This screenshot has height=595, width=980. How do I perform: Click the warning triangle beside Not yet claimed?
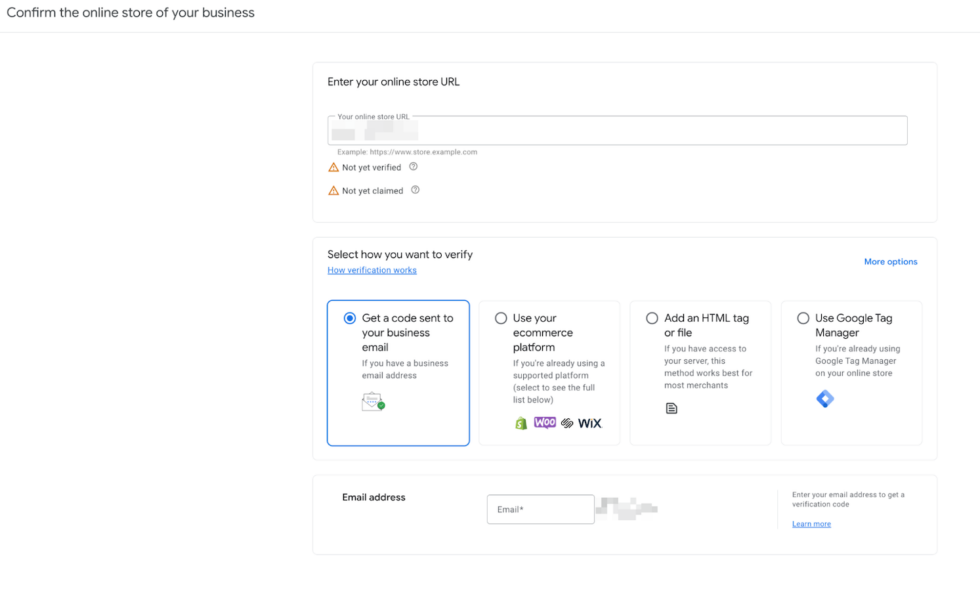click(333, 190)
